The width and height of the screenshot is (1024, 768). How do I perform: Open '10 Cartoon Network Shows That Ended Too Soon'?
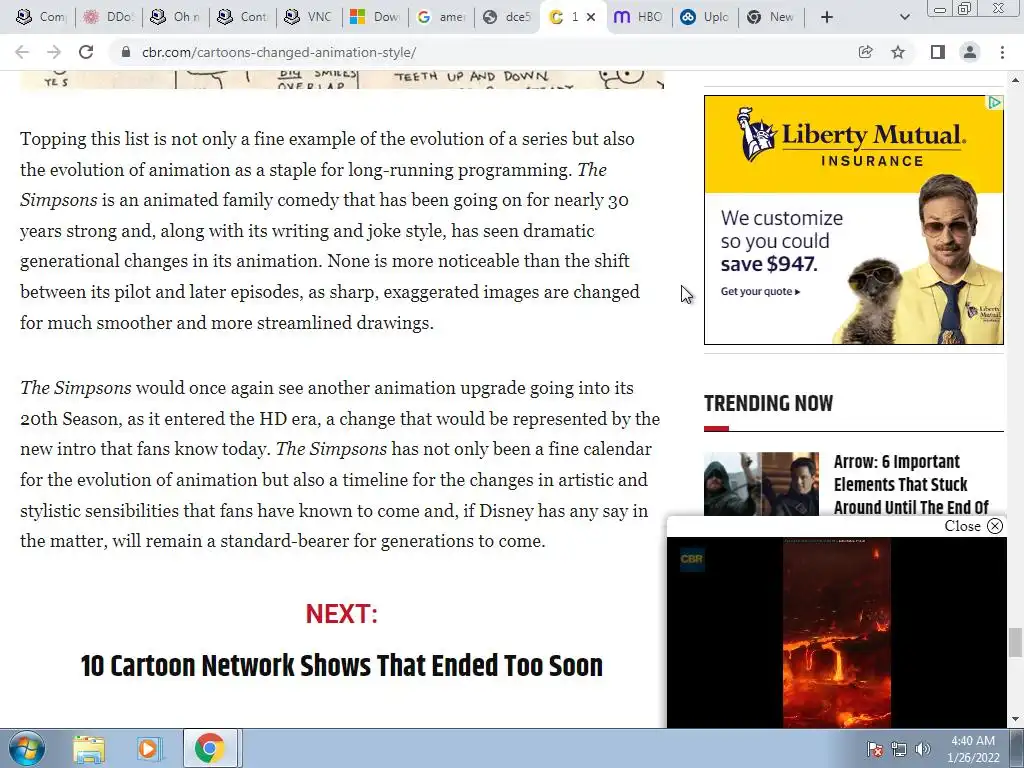[x=342, y=665]
